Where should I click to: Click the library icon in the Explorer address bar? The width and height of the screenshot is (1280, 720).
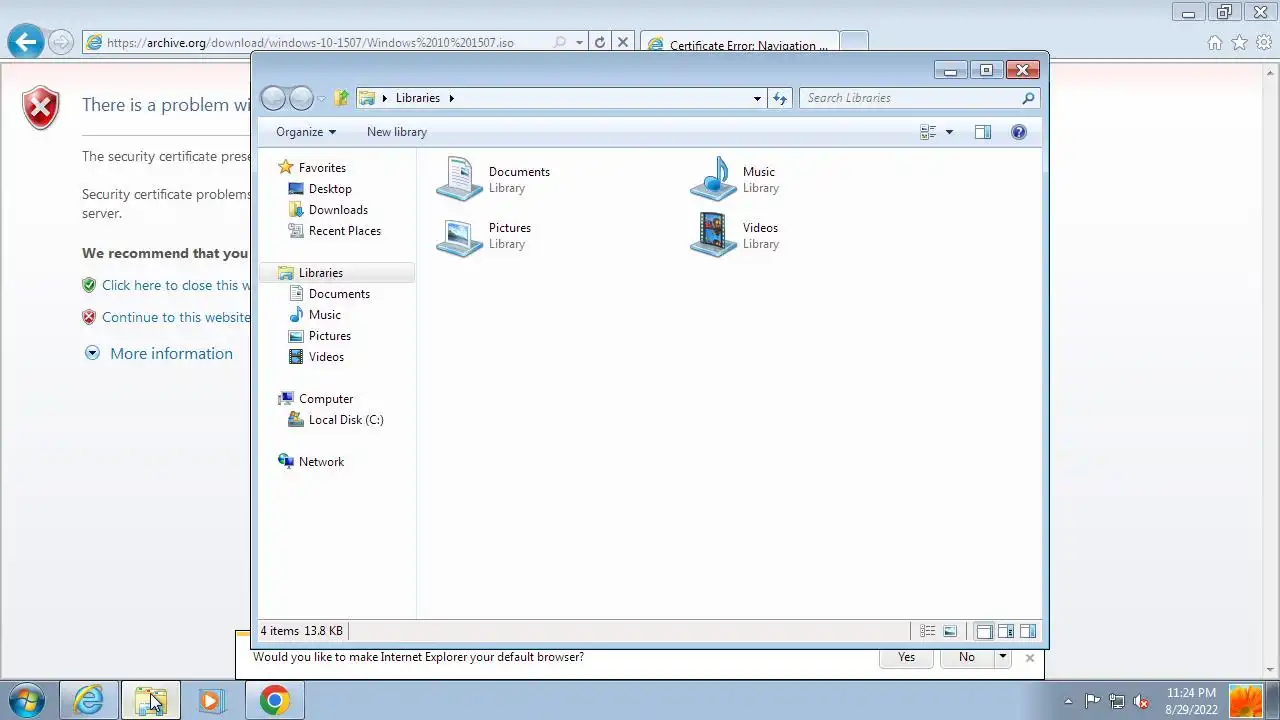367,98
